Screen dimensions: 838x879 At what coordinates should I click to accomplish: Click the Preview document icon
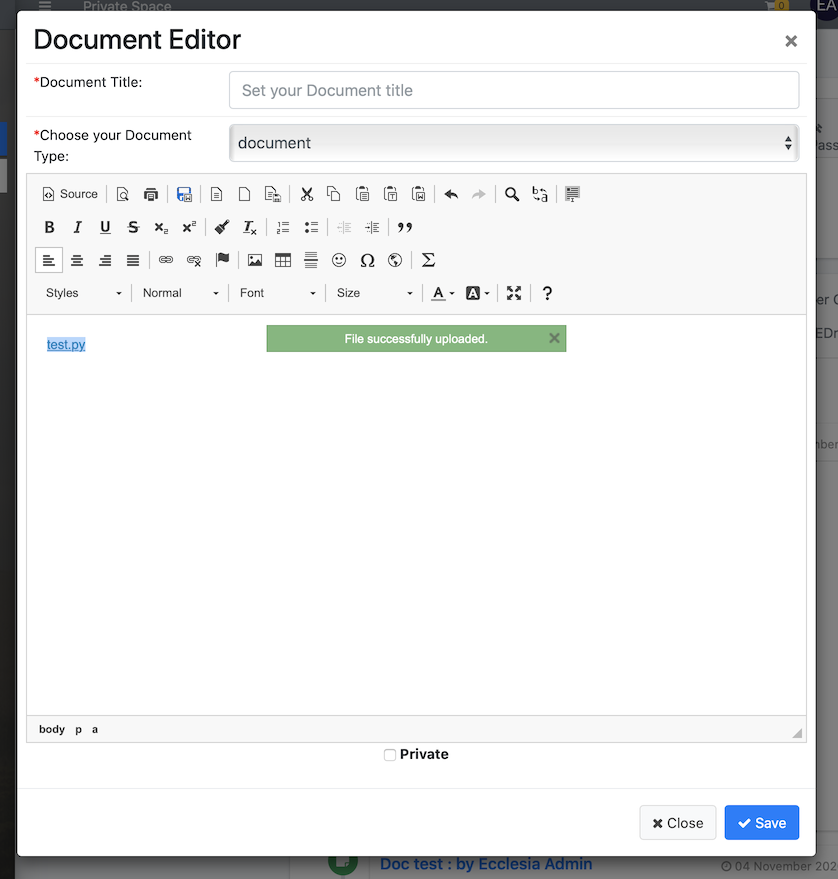pyautogui.click(x=123, y=194)
